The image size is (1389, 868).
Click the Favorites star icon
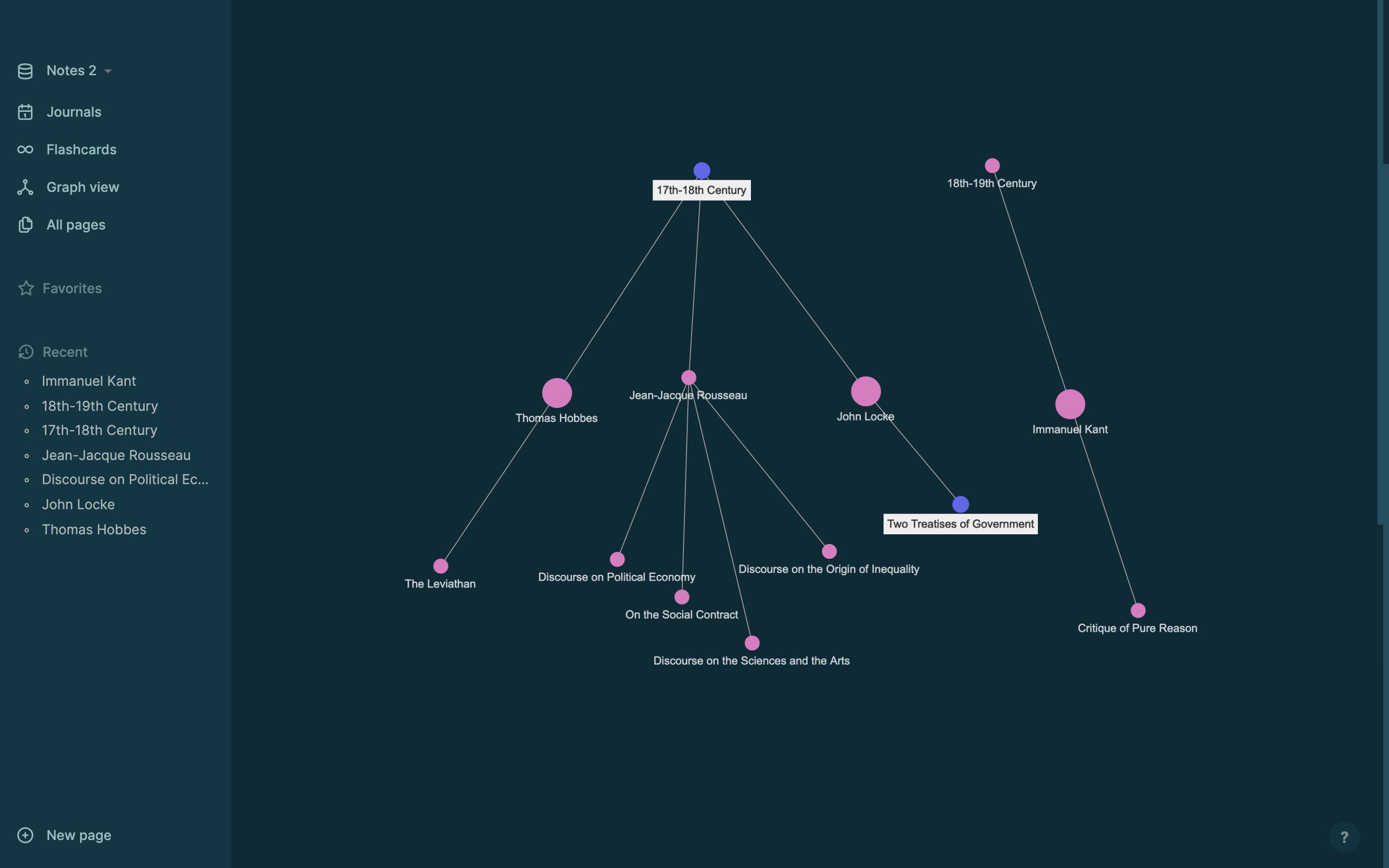(x=26, y=288)
